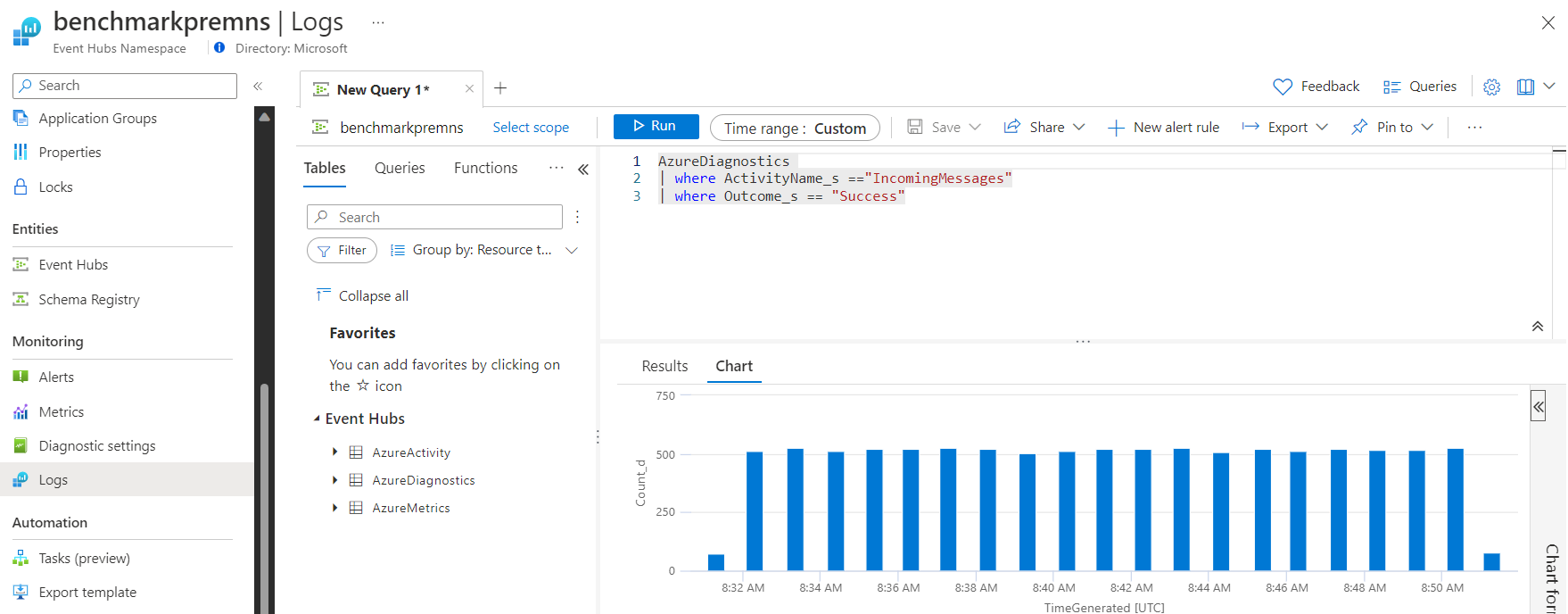Switch to the Functions tab

[x=485, y=168]
